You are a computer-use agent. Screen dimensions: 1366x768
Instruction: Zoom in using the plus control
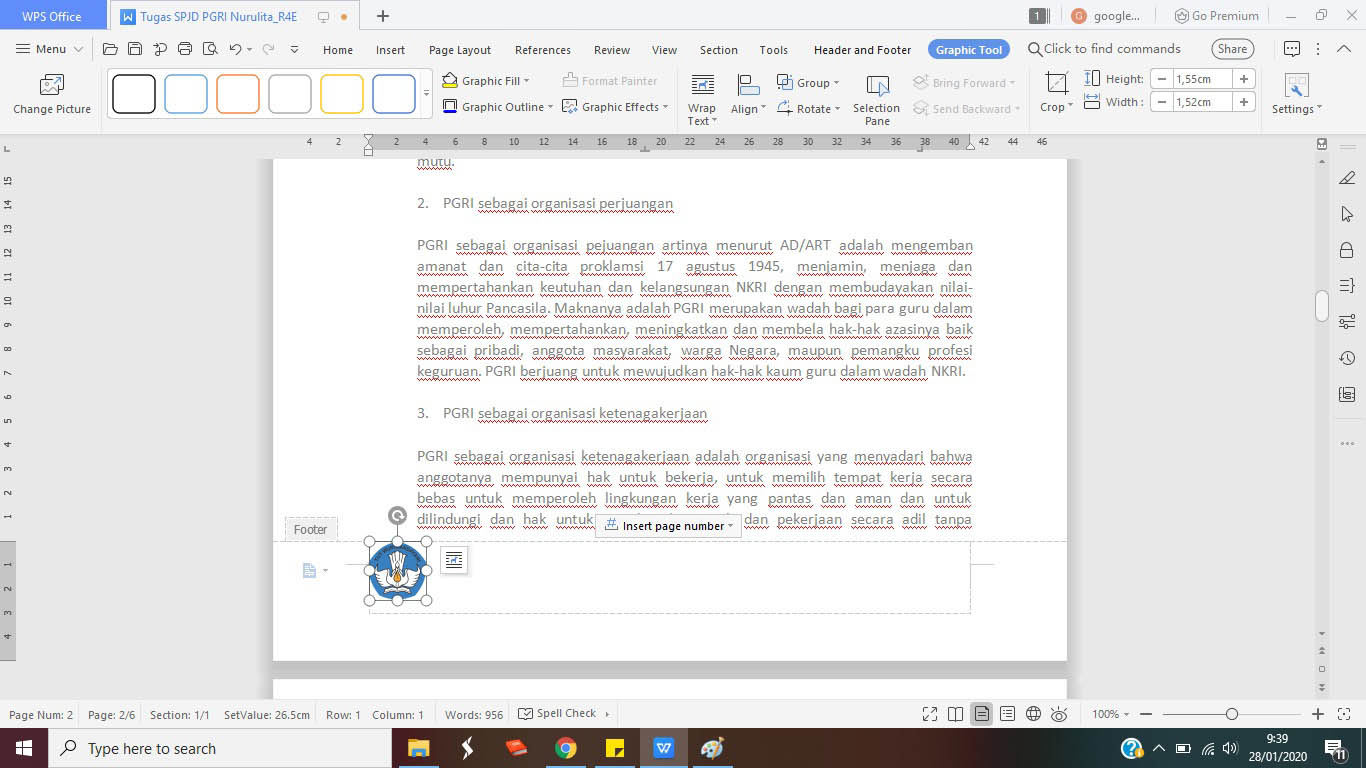point(1317,713)
